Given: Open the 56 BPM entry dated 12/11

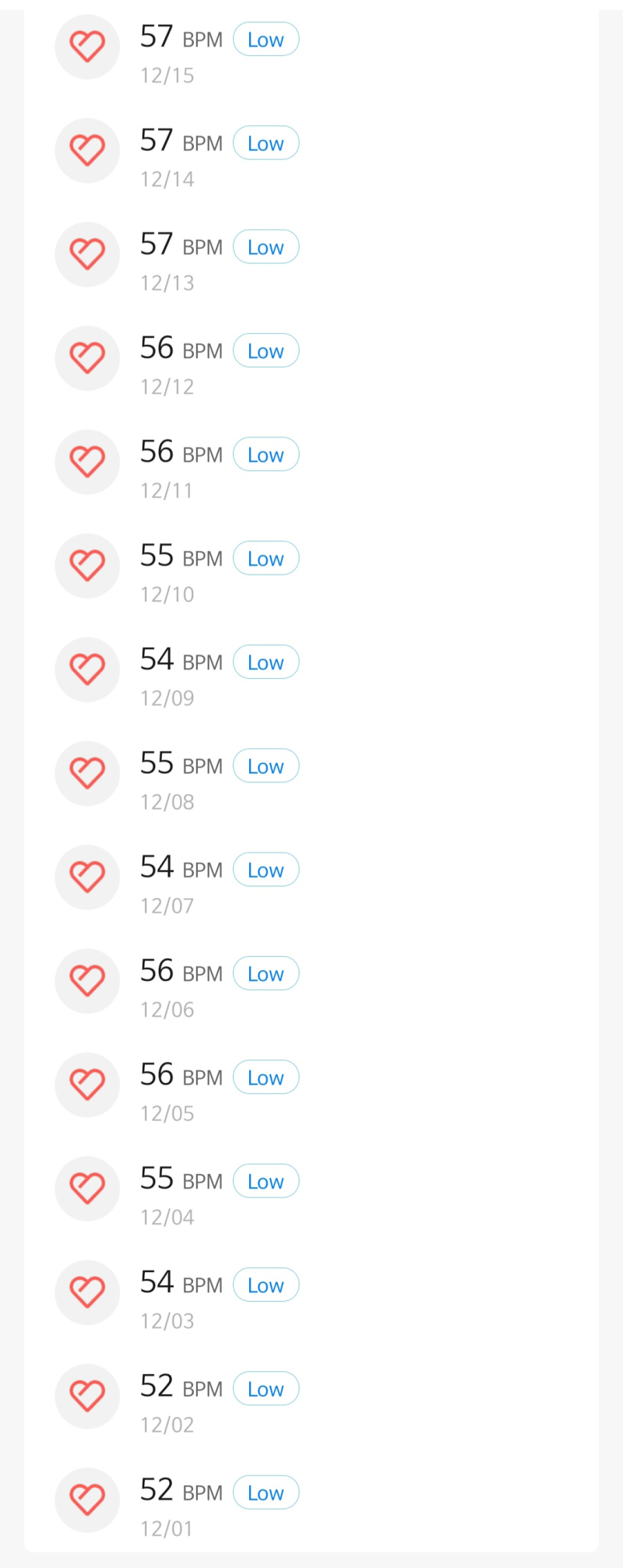Looking at the screenshot, I should point(311,462).
